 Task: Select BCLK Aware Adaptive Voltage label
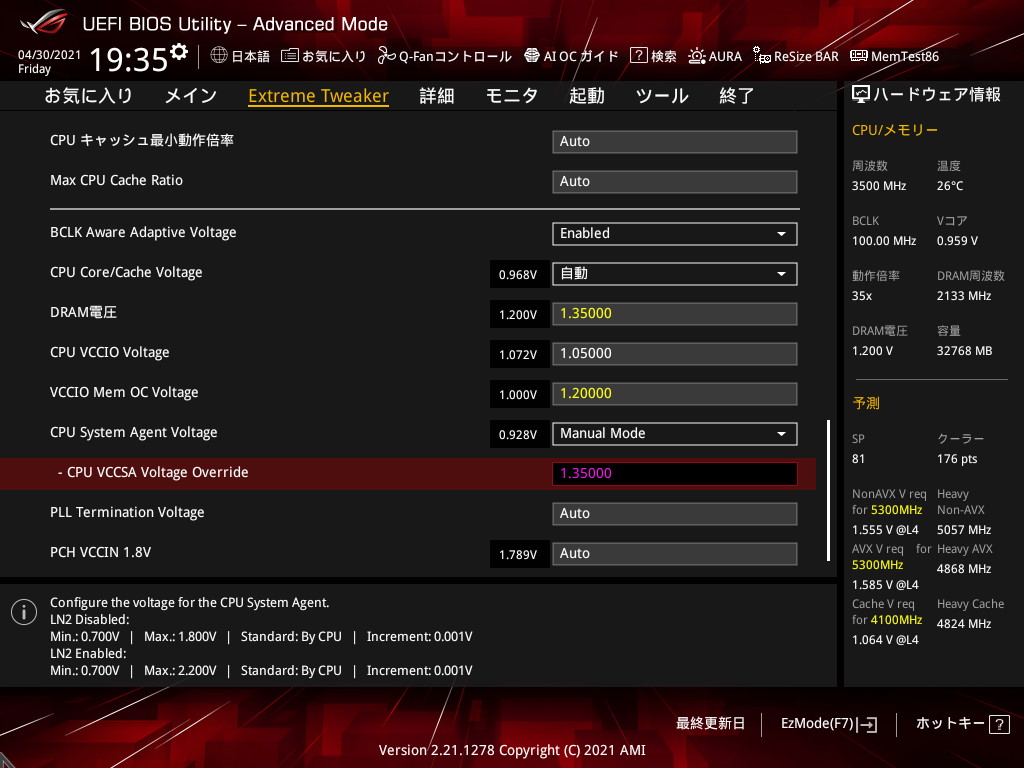(143, 232)
